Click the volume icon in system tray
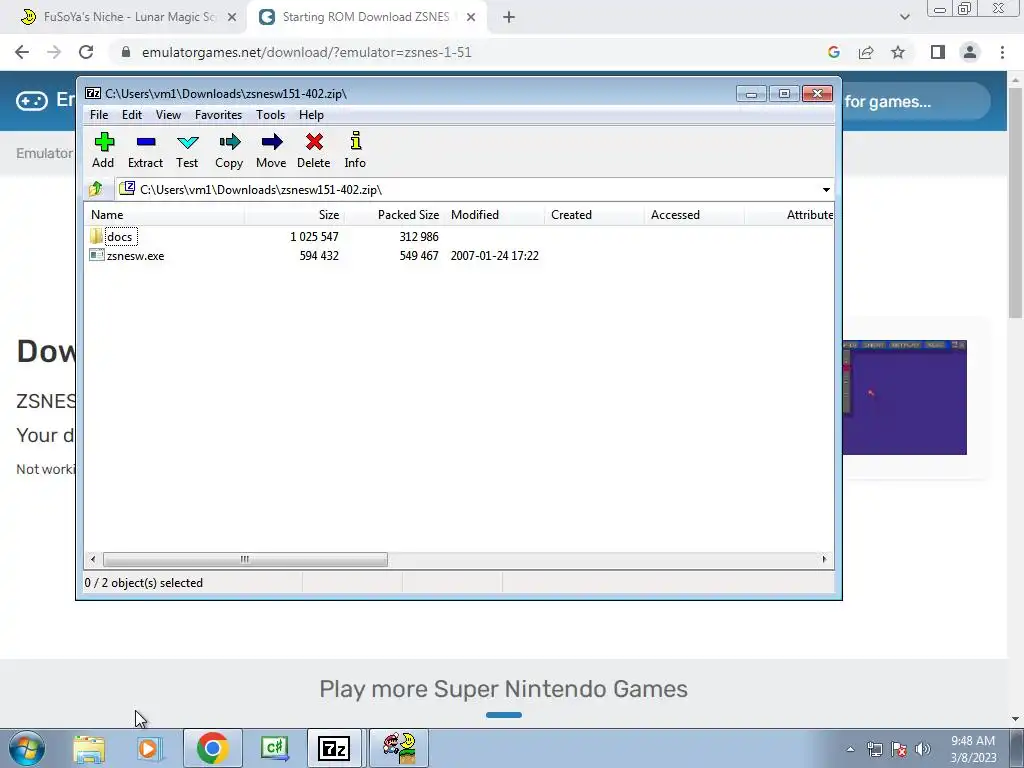Screen dimensions: 1024x768 [923, 749]
